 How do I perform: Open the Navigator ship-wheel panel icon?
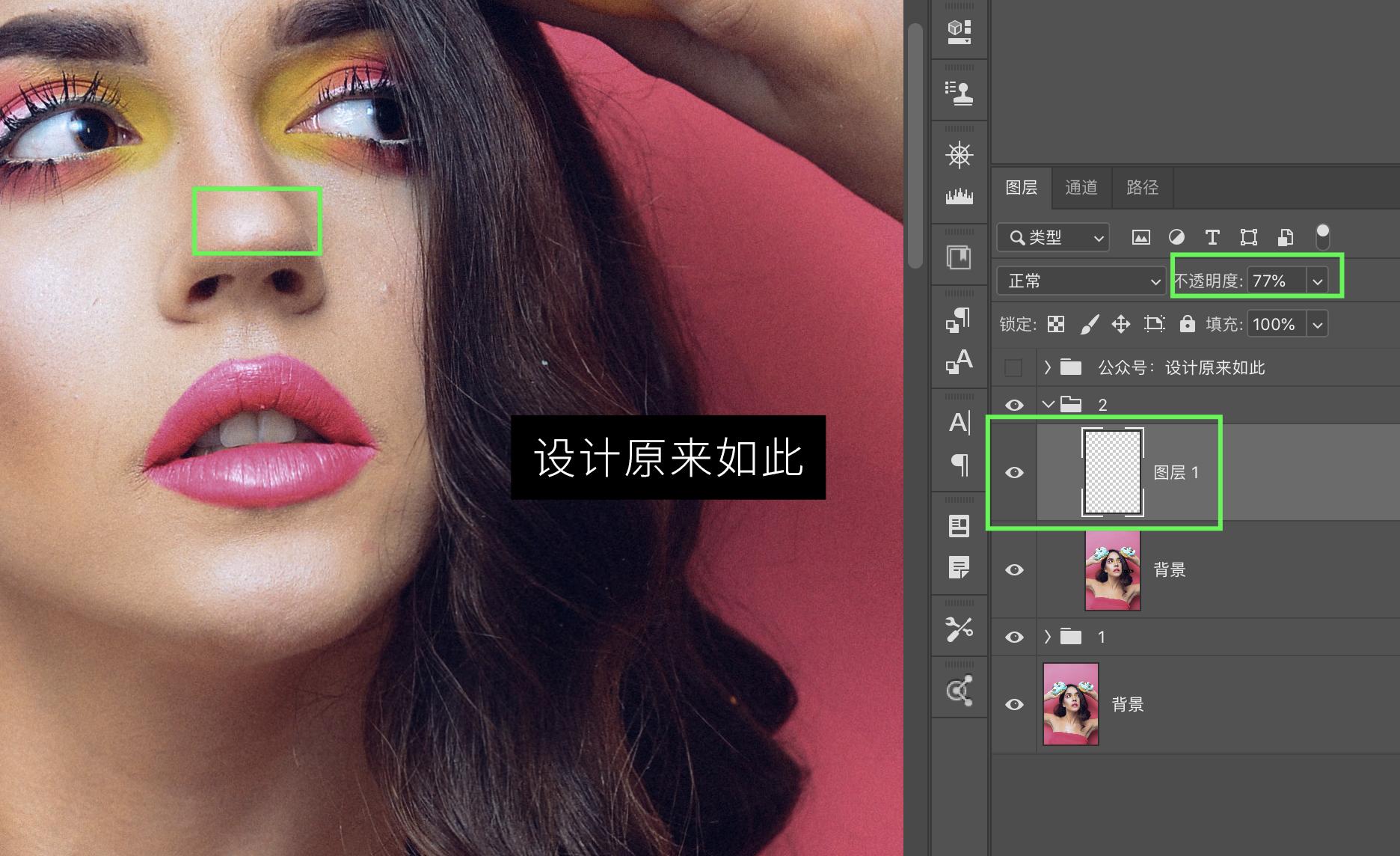pos(959,155)
